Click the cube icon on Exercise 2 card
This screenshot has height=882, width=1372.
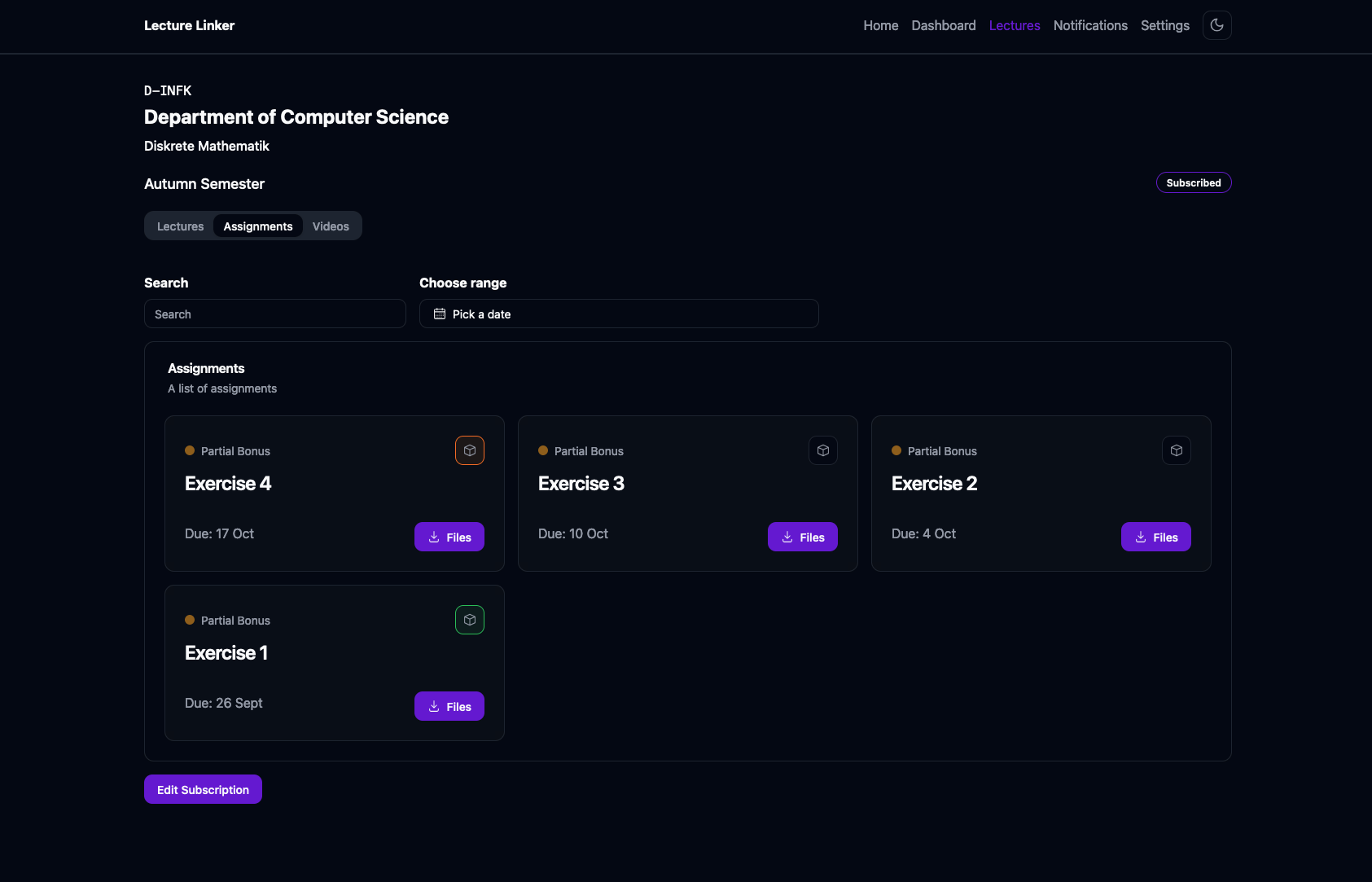[x=1177, y=450]
